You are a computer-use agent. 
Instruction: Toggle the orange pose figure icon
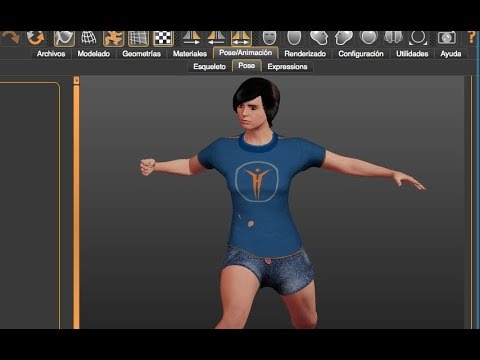click(114, 38)
